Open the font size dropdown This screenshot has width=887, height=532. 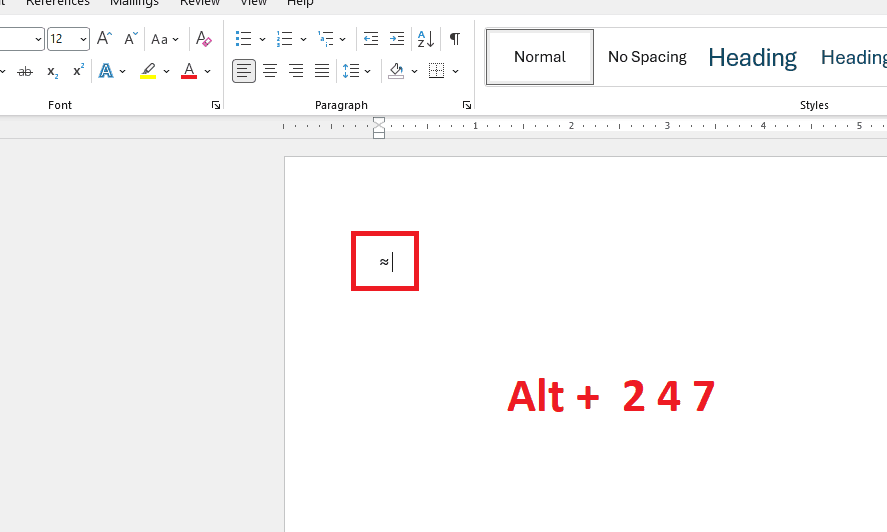coord(83,39)
